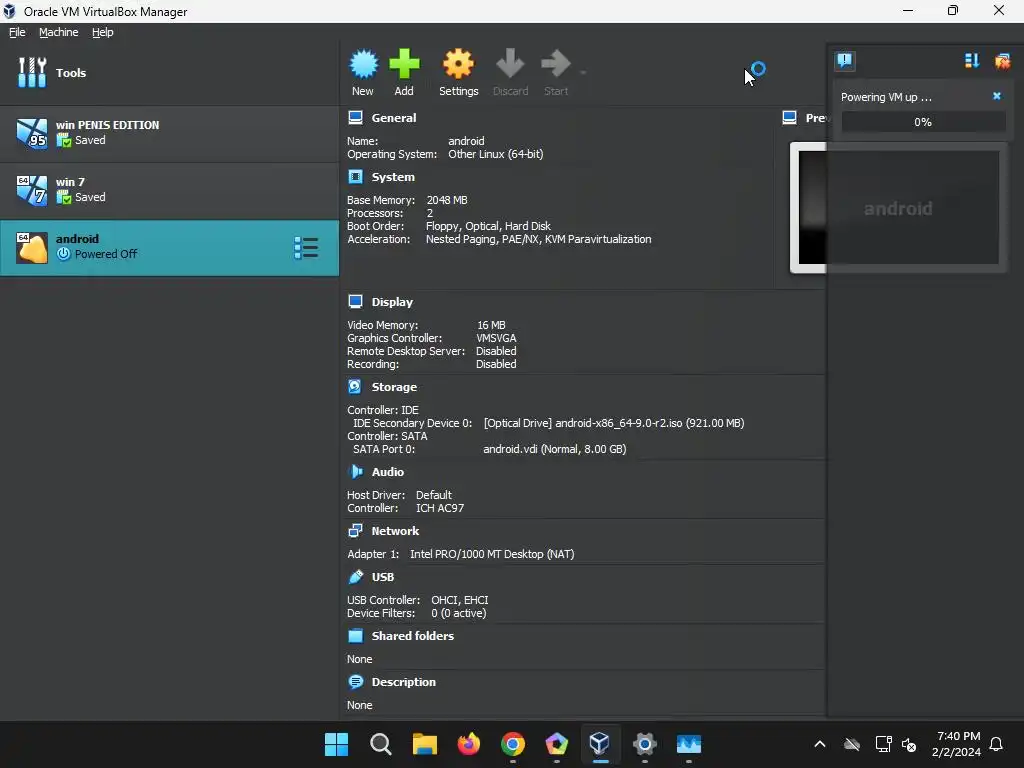Click the General section monitor icon

355,118
